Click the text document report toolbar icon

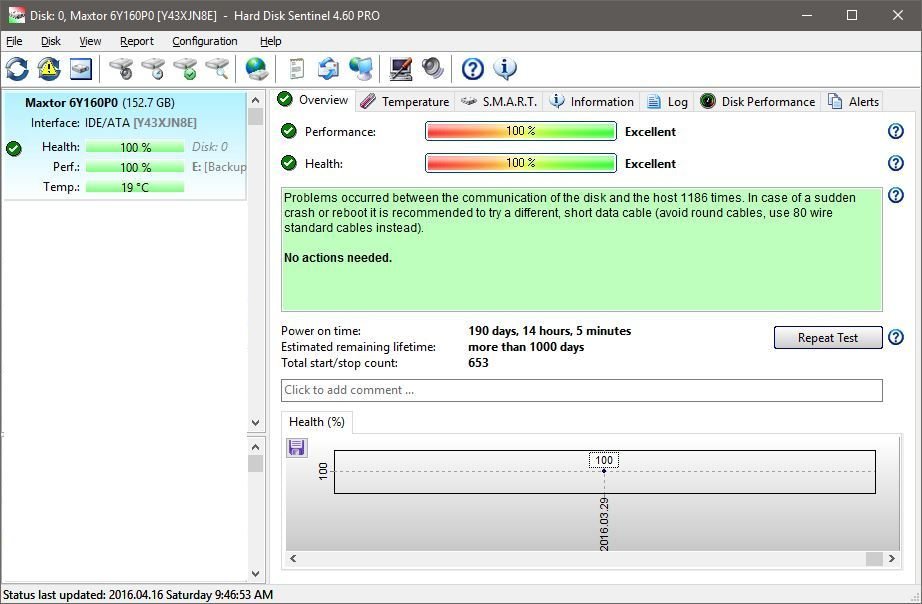coord(297,69)
